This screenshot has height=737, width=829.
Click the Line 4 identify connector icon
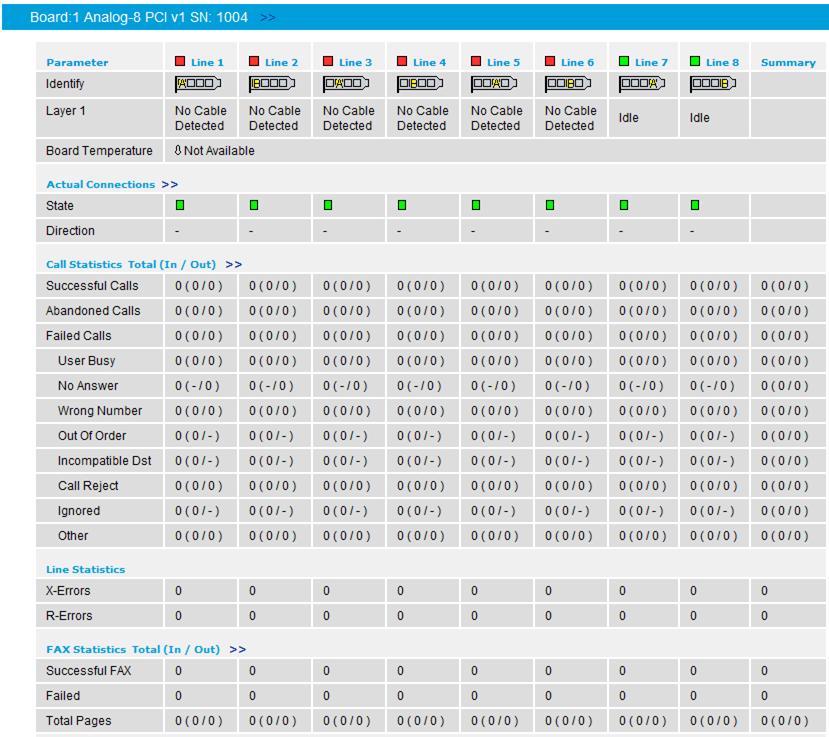420,84
